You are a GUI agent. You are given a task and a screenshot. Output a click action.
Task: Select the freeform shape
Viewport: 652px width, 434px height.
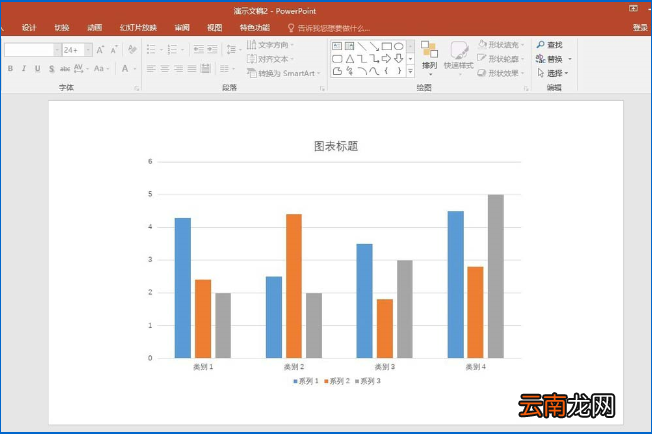(x=337, y=71)
